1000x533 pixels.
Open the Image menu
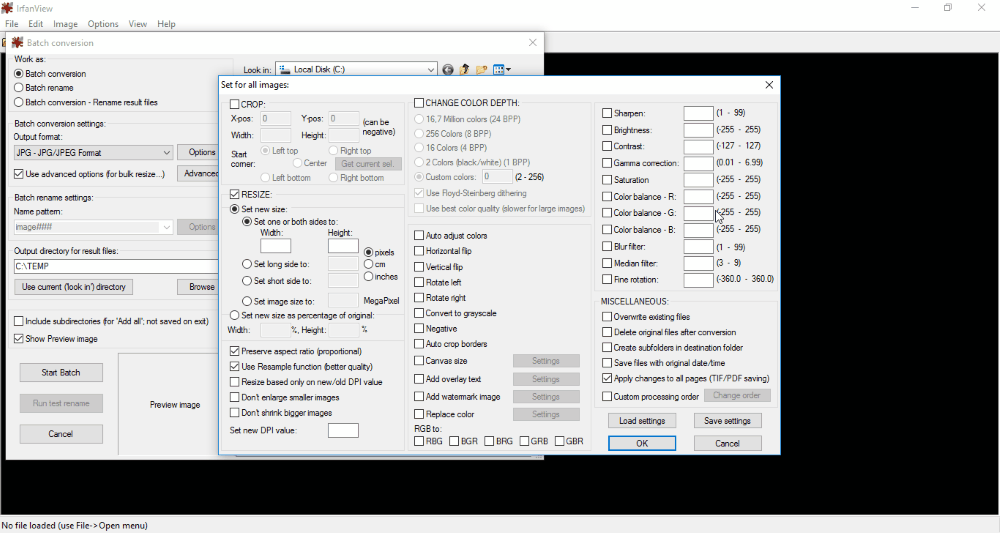tap(65, 24)
